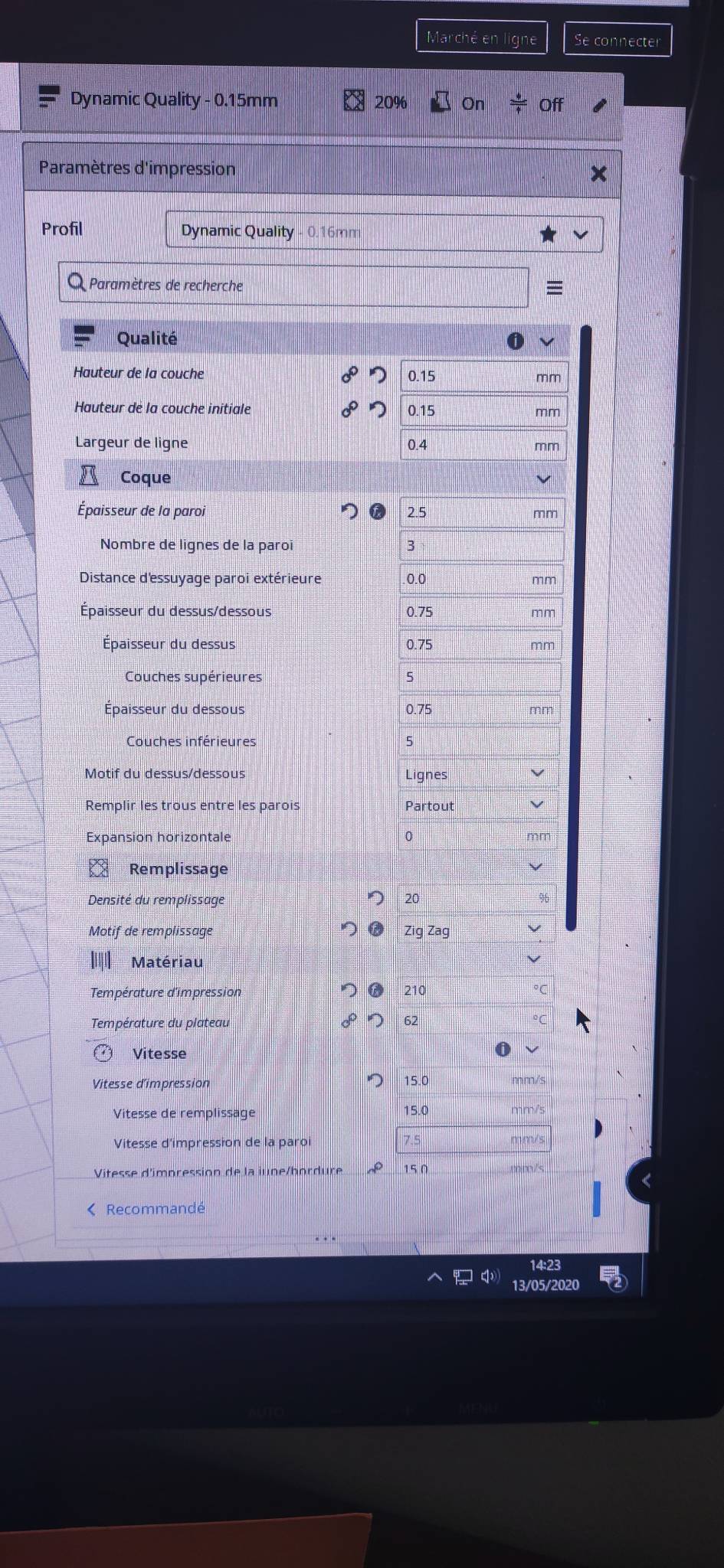Click function icon next to Motif de remplissage
Viewport: 724px width, 1568px height.
tap(376, 929)
